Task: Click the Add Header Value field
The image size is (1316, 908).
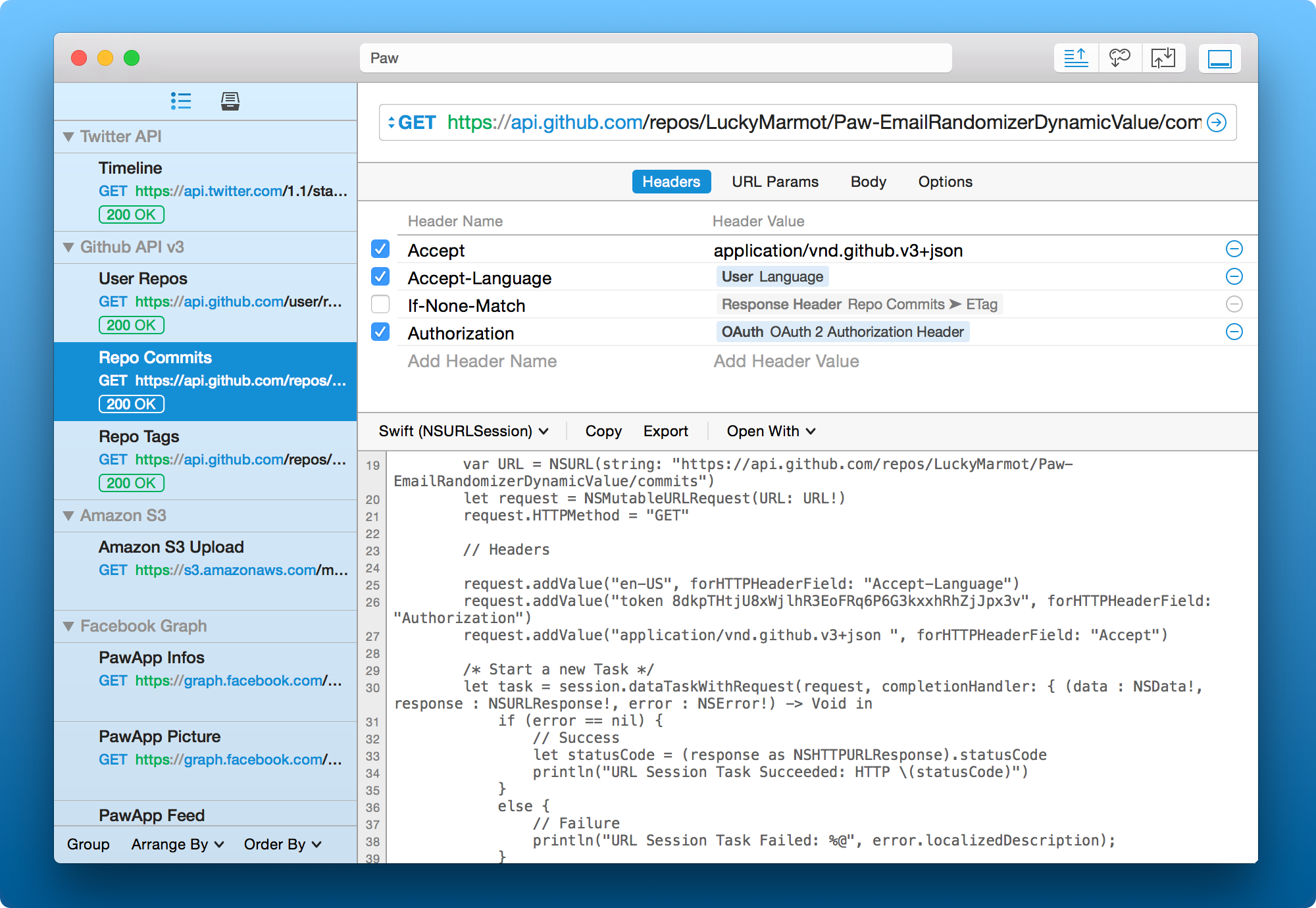Action: [786, 361]
